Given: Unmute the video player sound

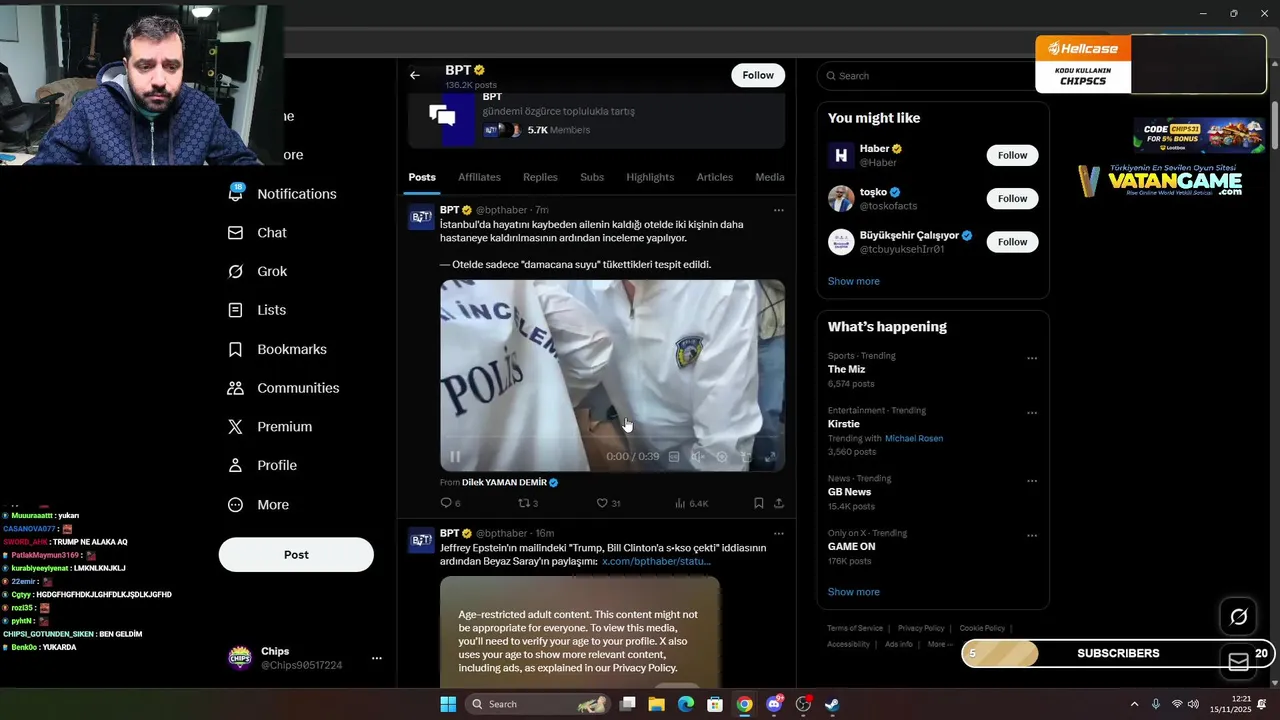Looking at the screenshot, I should pyautogui.click(x=697, y=456).
